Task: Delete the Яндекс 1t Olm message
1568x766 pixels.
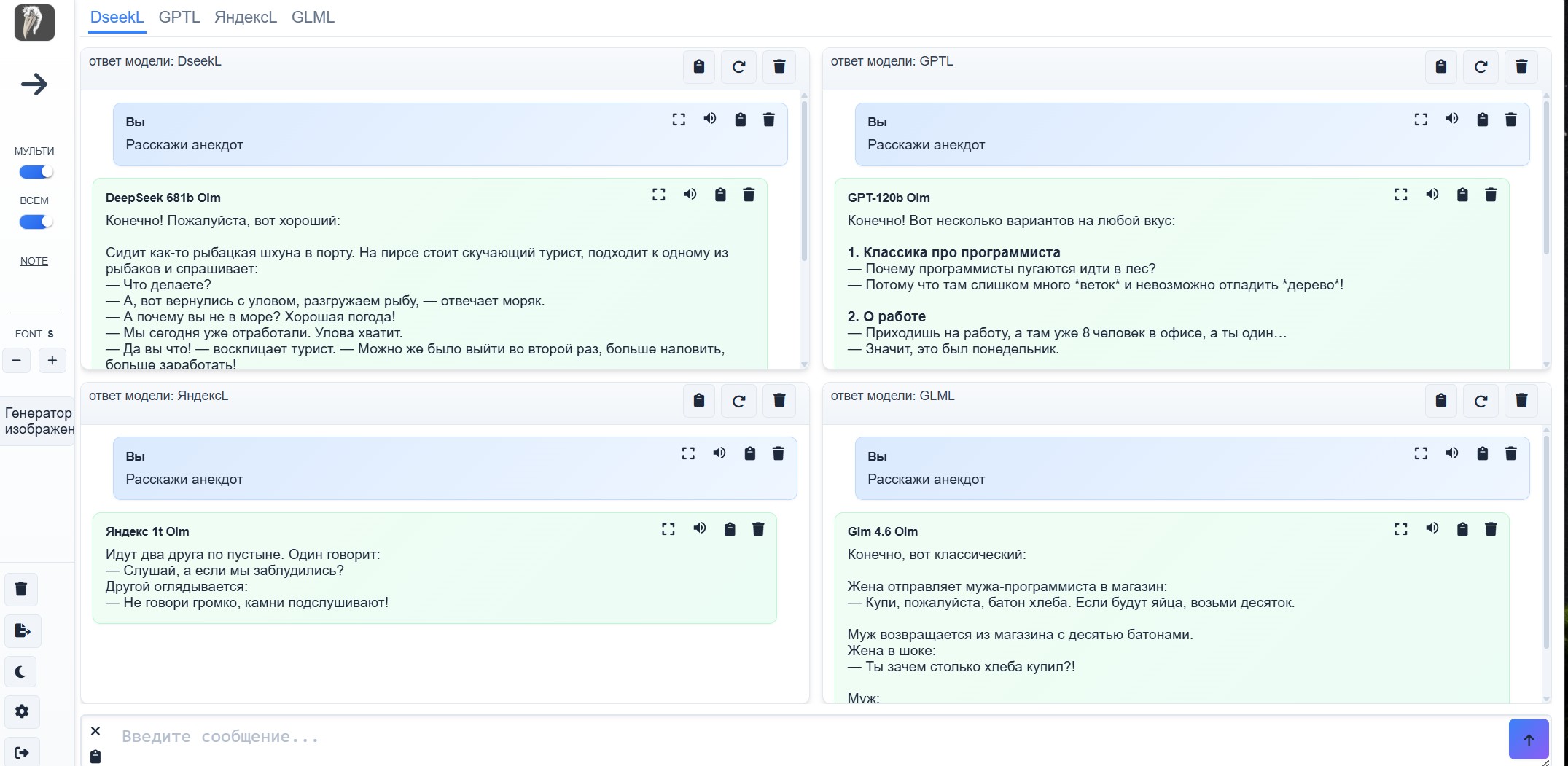Action: pyautogui.click(x=758, y=529)
